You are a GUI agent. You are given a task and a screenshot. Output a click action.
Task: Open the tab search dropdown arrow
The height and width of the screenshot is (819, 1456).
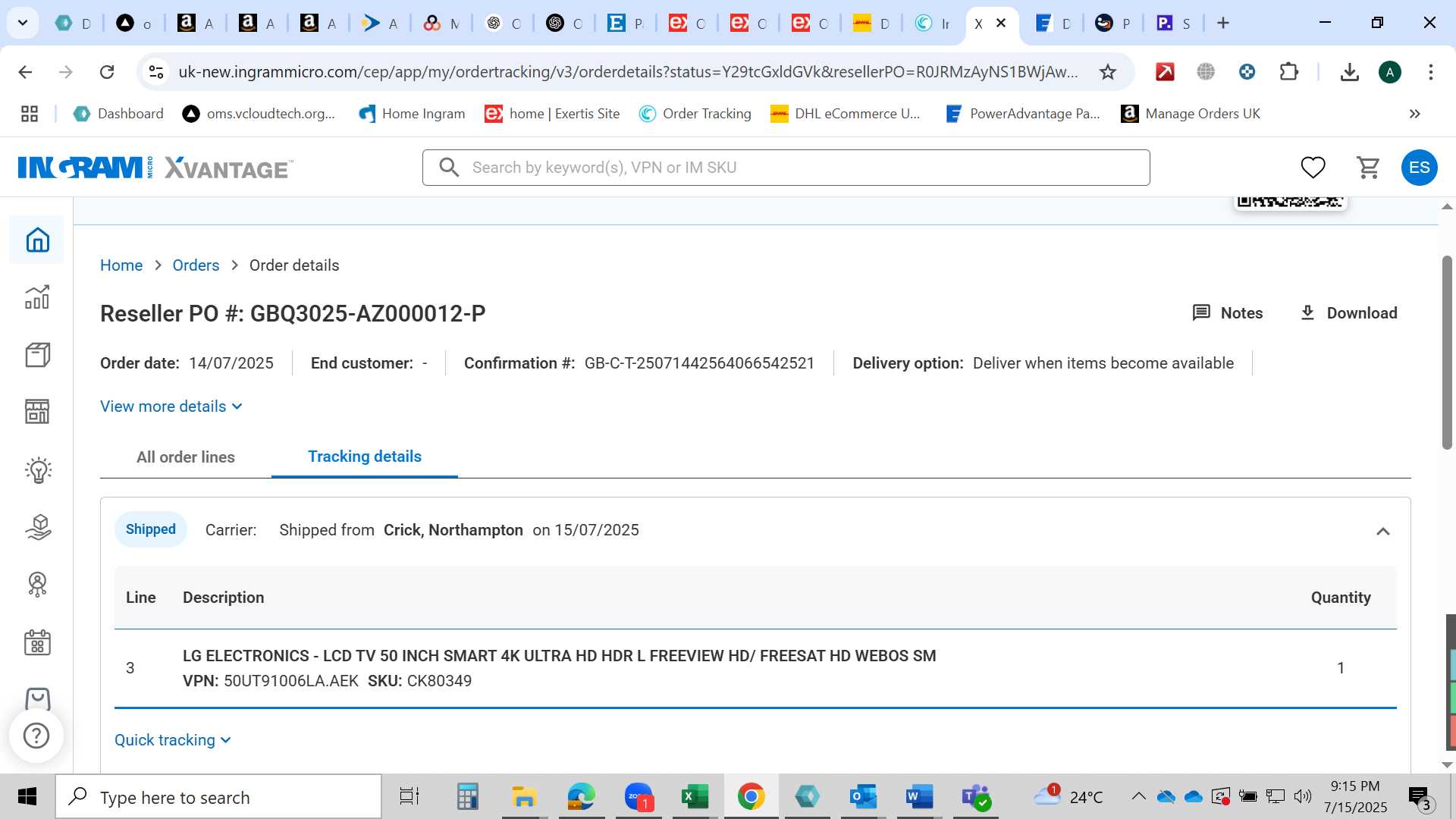pyautogui.click(x=23, y=23)
